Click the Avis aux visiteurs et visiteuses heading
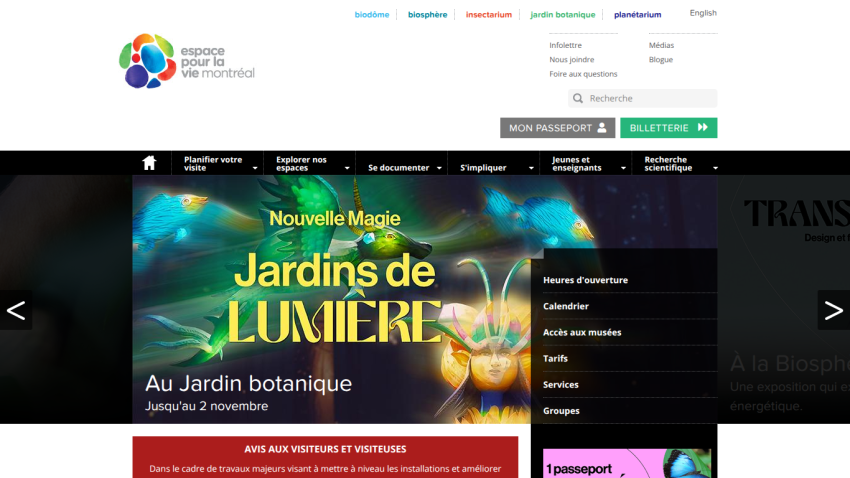This screenshot has width=850, height=478. [325, 449]
